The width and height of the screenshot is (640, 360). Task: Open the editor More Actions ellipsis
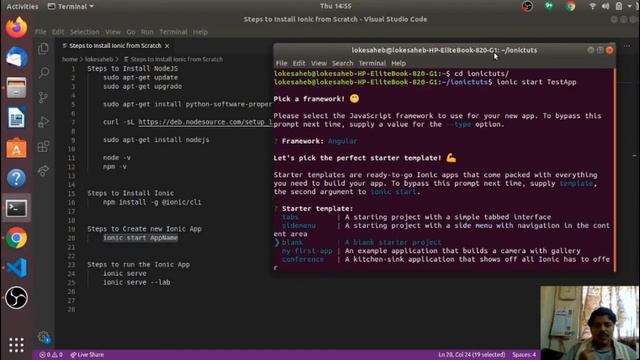coord(627,46)
